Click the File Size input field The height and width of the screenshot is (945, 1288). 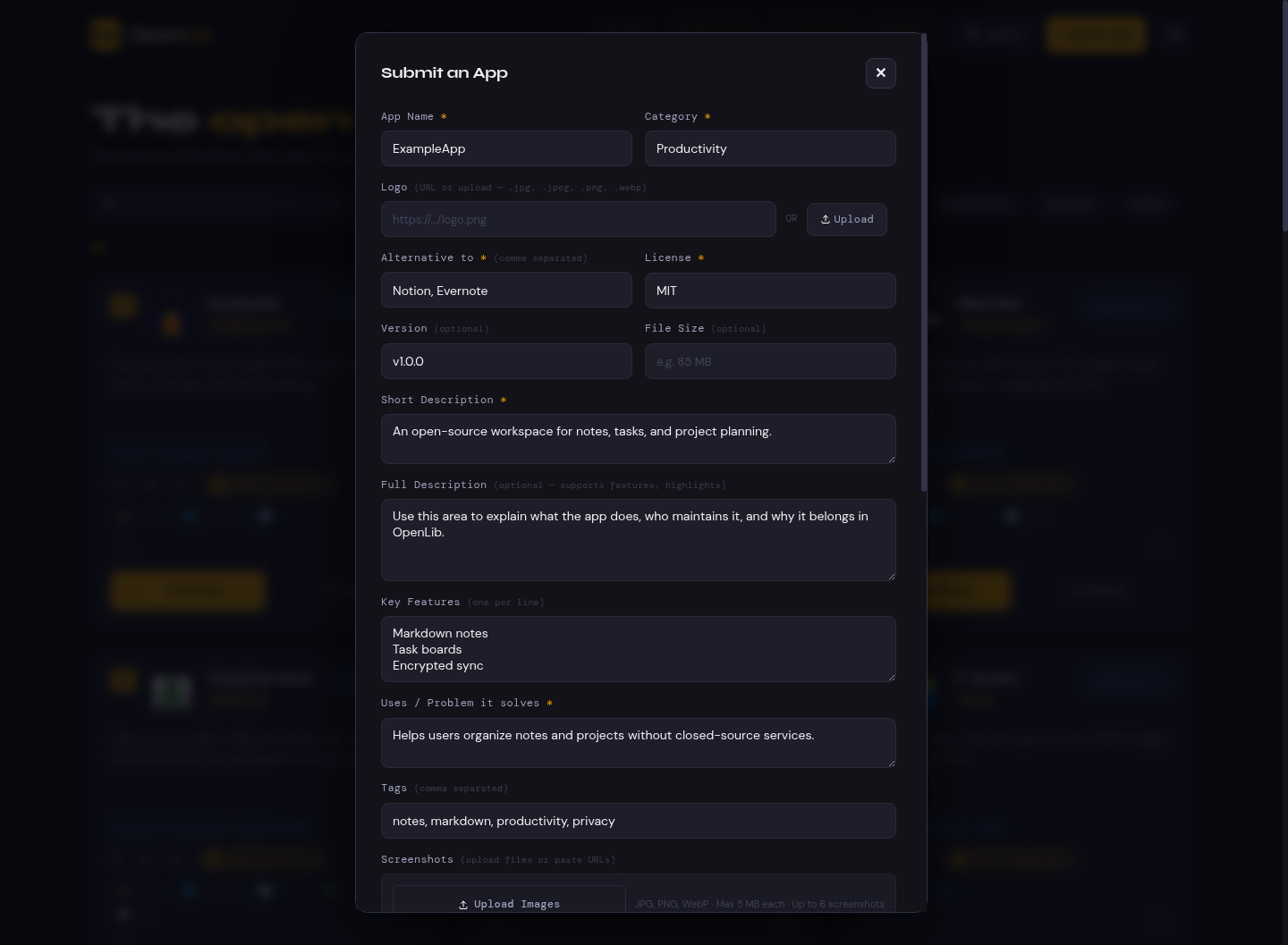click(770, 361)
